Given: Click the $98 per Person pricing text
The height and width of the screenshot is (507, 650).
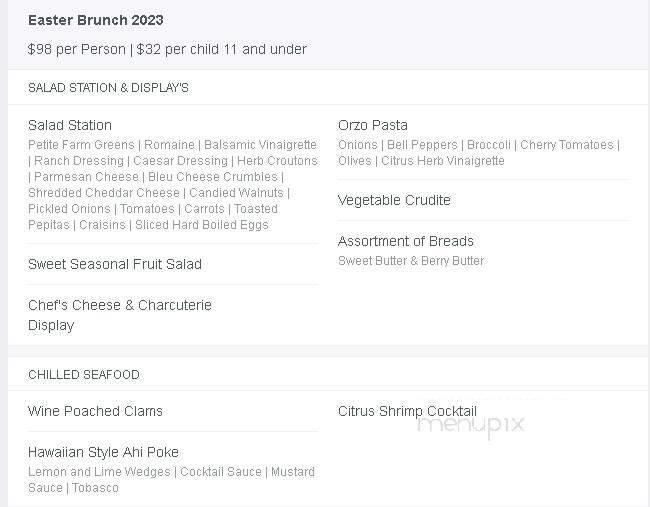Looking at the screenshot, I should tap(76, 49).
